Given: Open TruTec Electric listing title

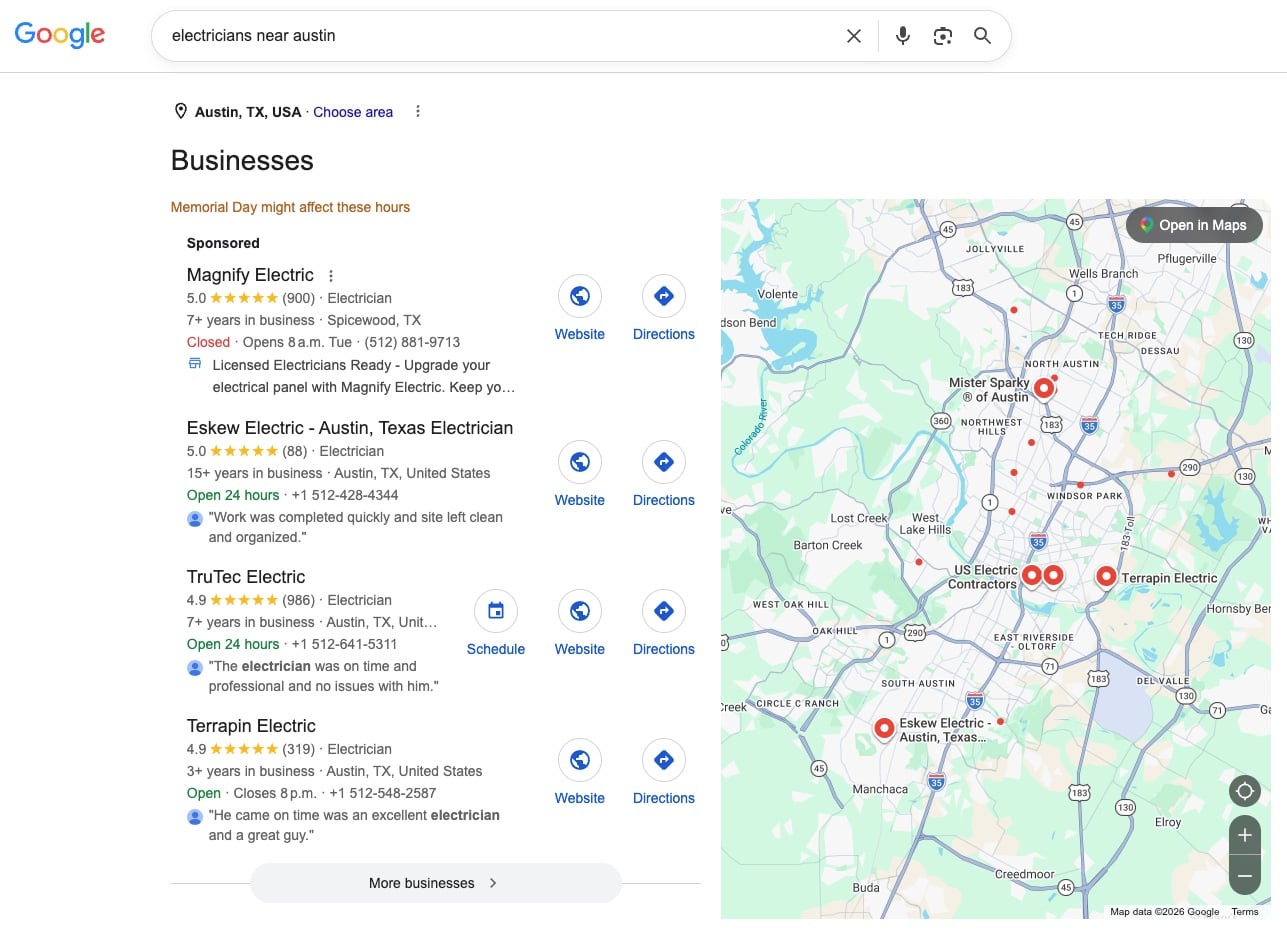Looking at the screenshot, I should (x=246, y=577).
